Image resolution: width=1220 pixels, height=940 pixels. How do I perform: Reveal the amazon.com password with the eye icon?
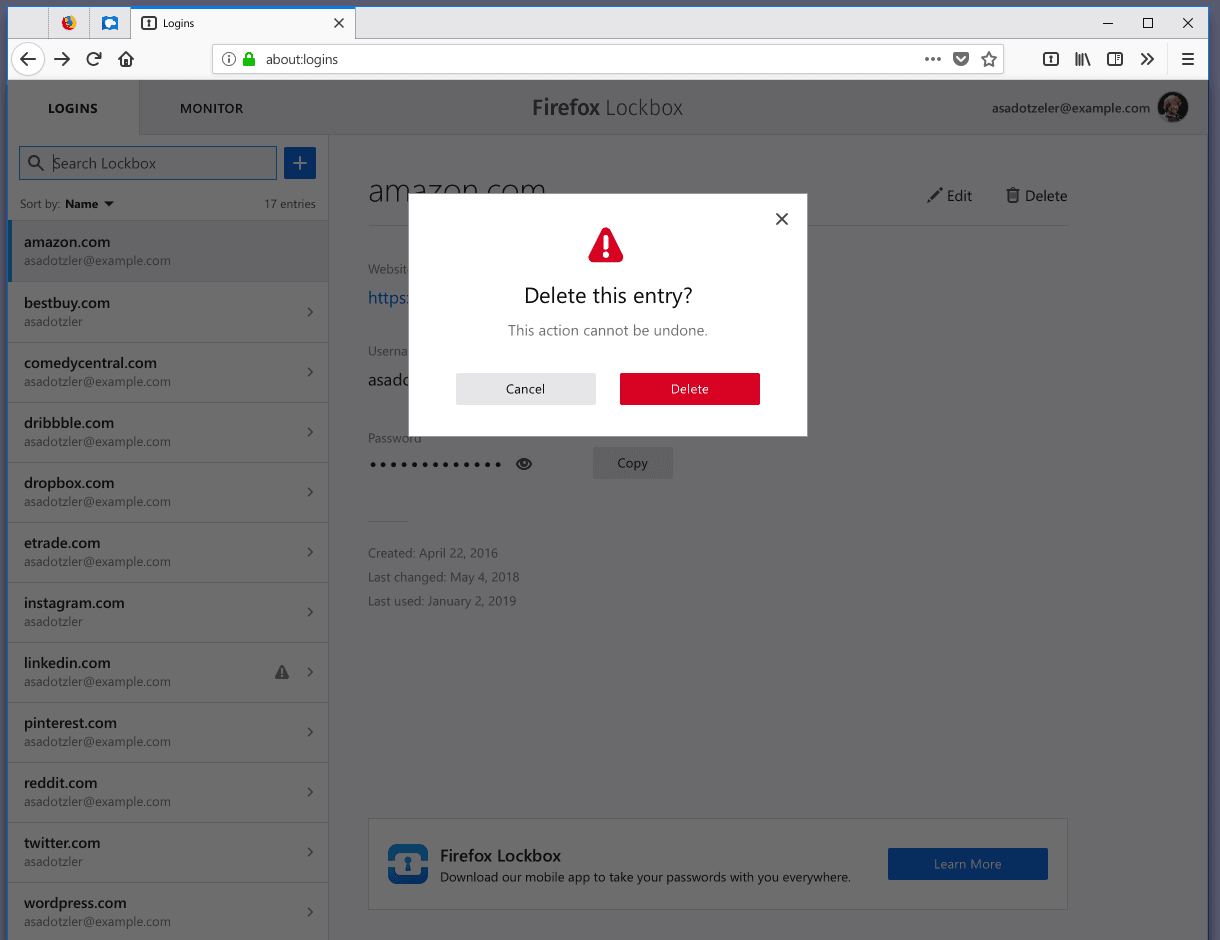(523, 463)
